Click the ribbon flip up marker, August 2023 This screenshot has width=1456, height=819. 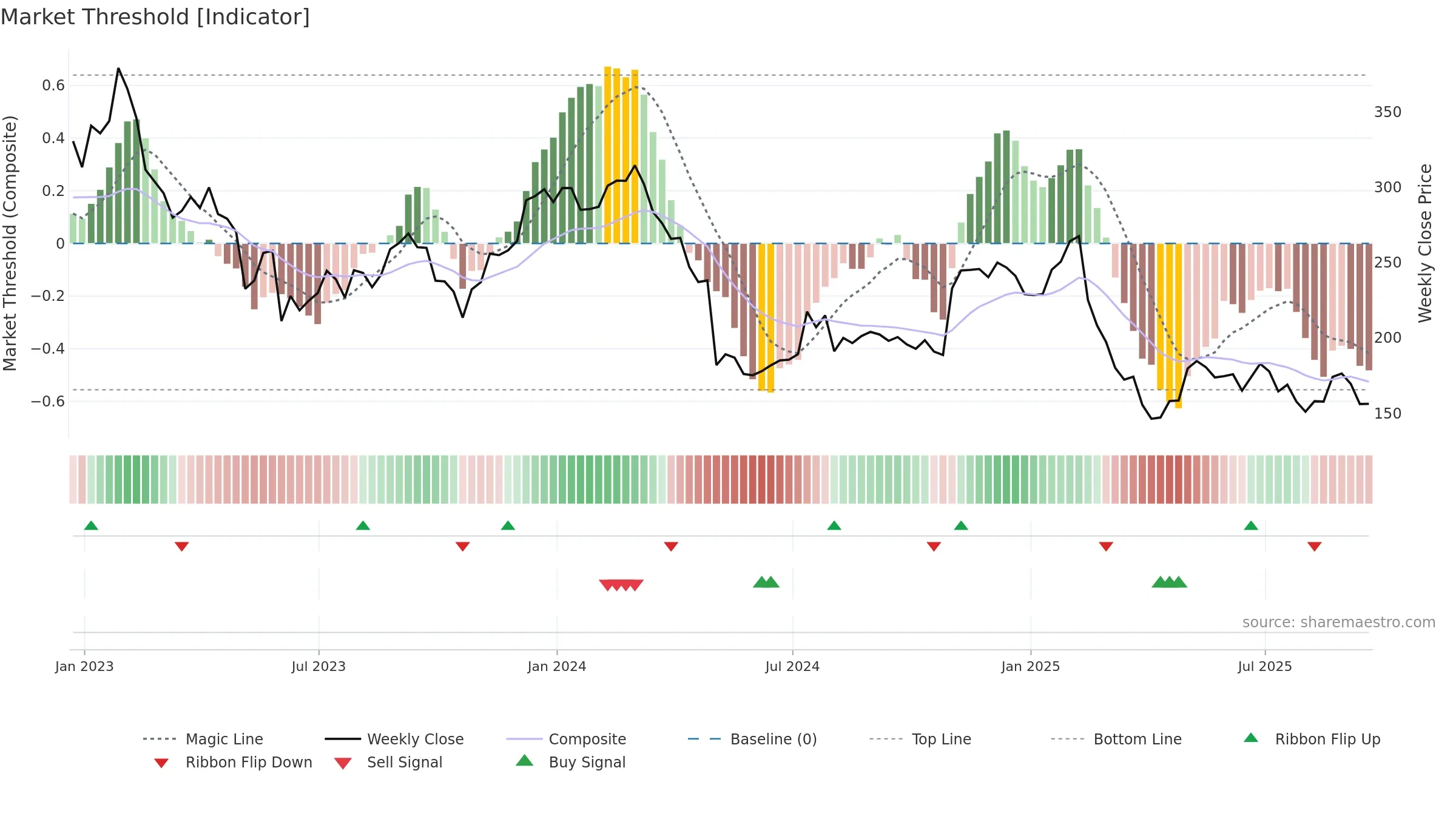363,525
